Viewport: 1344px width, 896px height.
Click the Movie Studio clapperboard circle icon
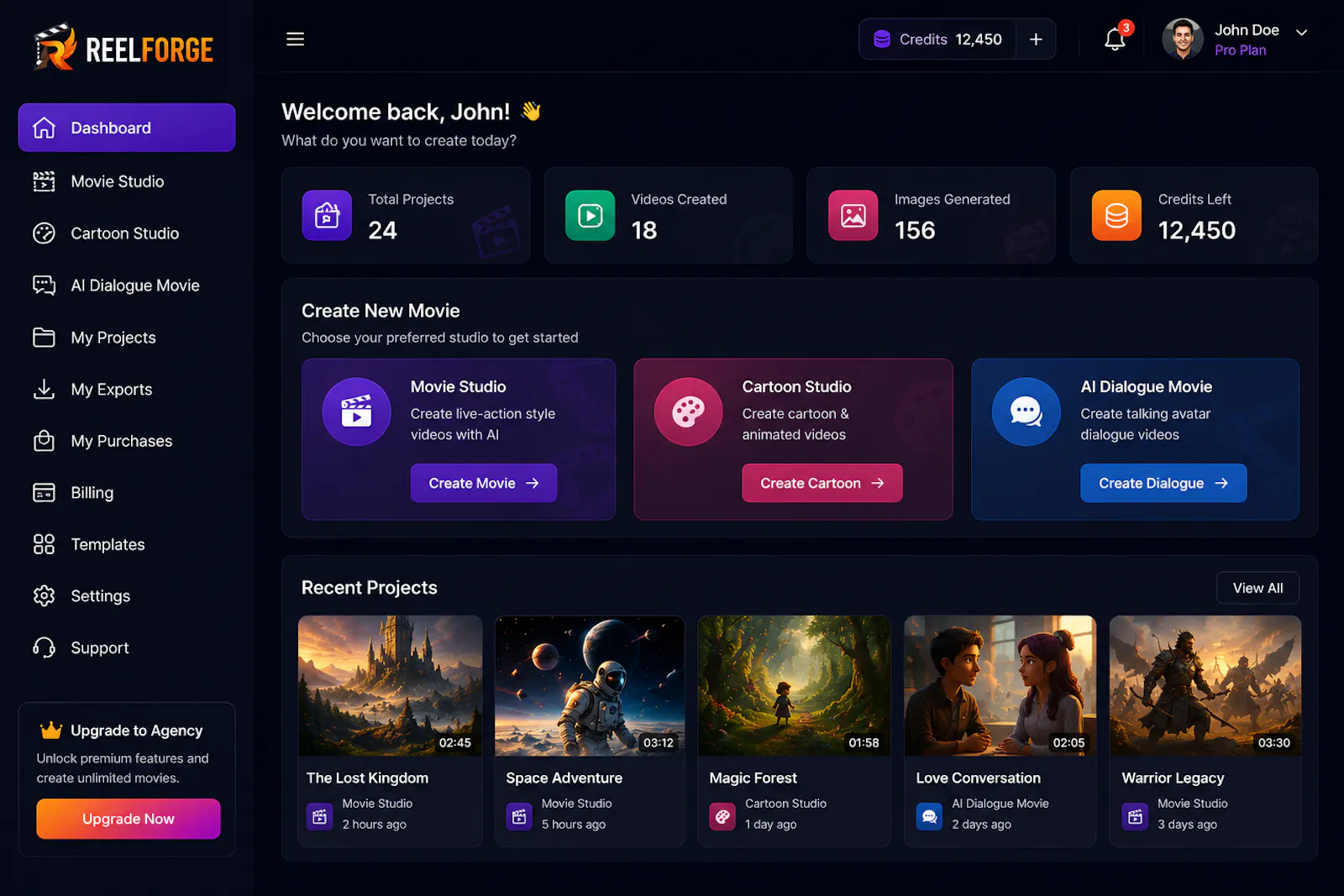click(x=356, y=411)
